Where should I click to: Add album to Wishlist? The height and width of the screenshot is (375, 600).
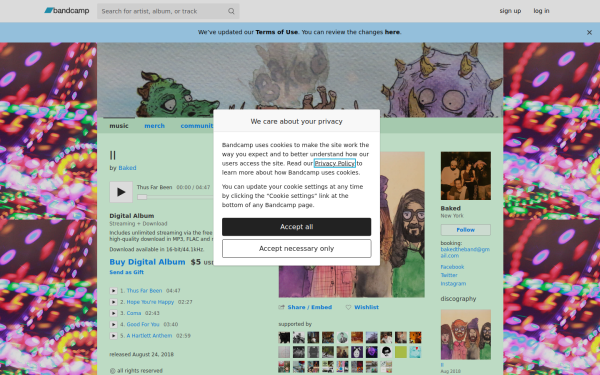point(366,307)
